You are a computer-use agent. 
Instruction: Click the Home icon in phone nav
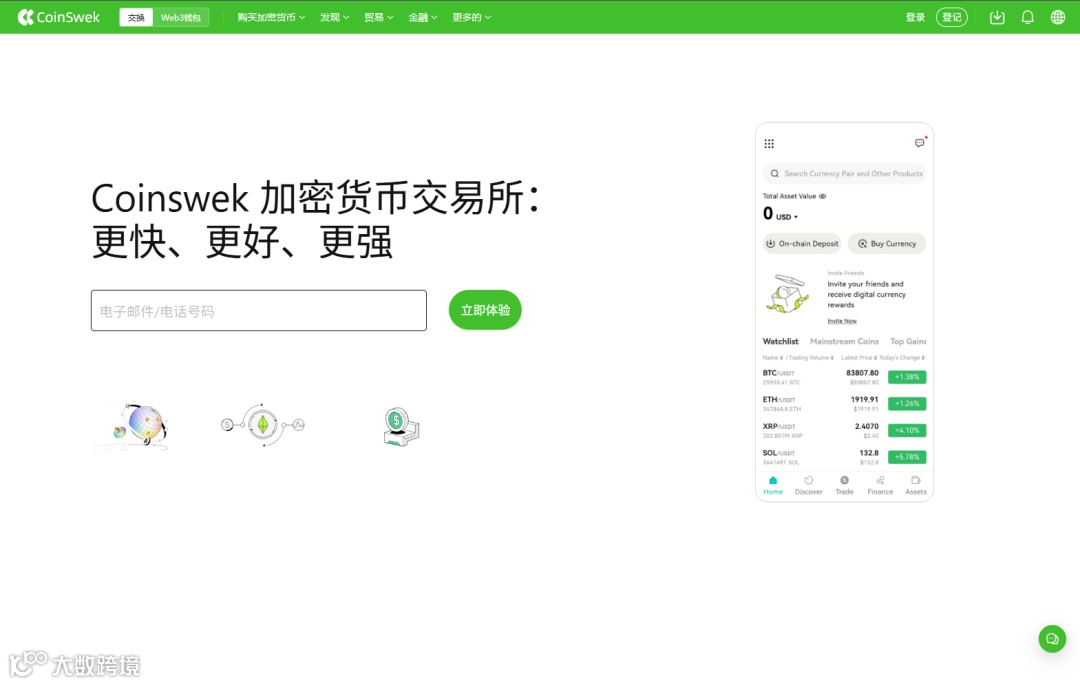pyautogui.click(x=773, y=481)
